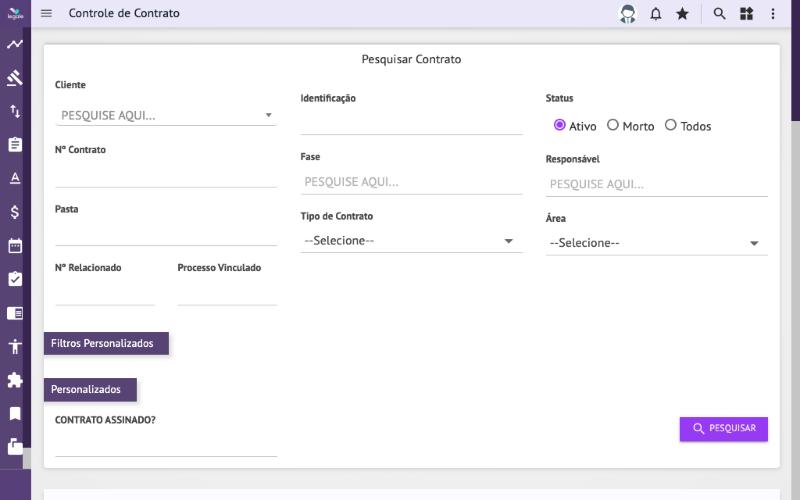Click the Pesquisar Contrato heading
The height and width of the screenshot is (500, 800).
point(411,59)
